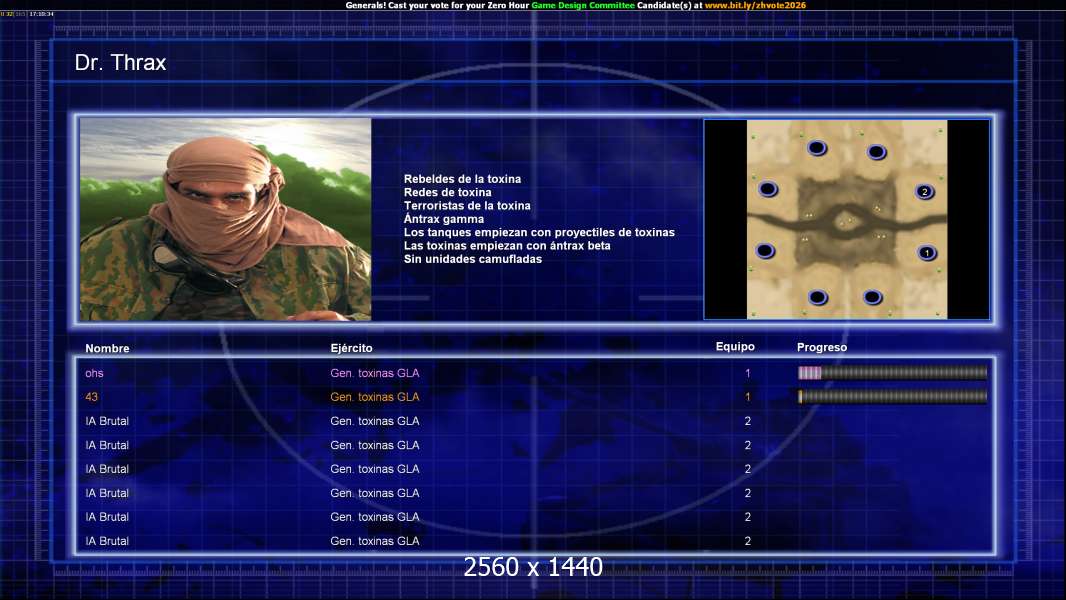The image size is (1066, 600).
Task: Click the line Rebeldes de la toxina
Action: click(x=462, y=179)
